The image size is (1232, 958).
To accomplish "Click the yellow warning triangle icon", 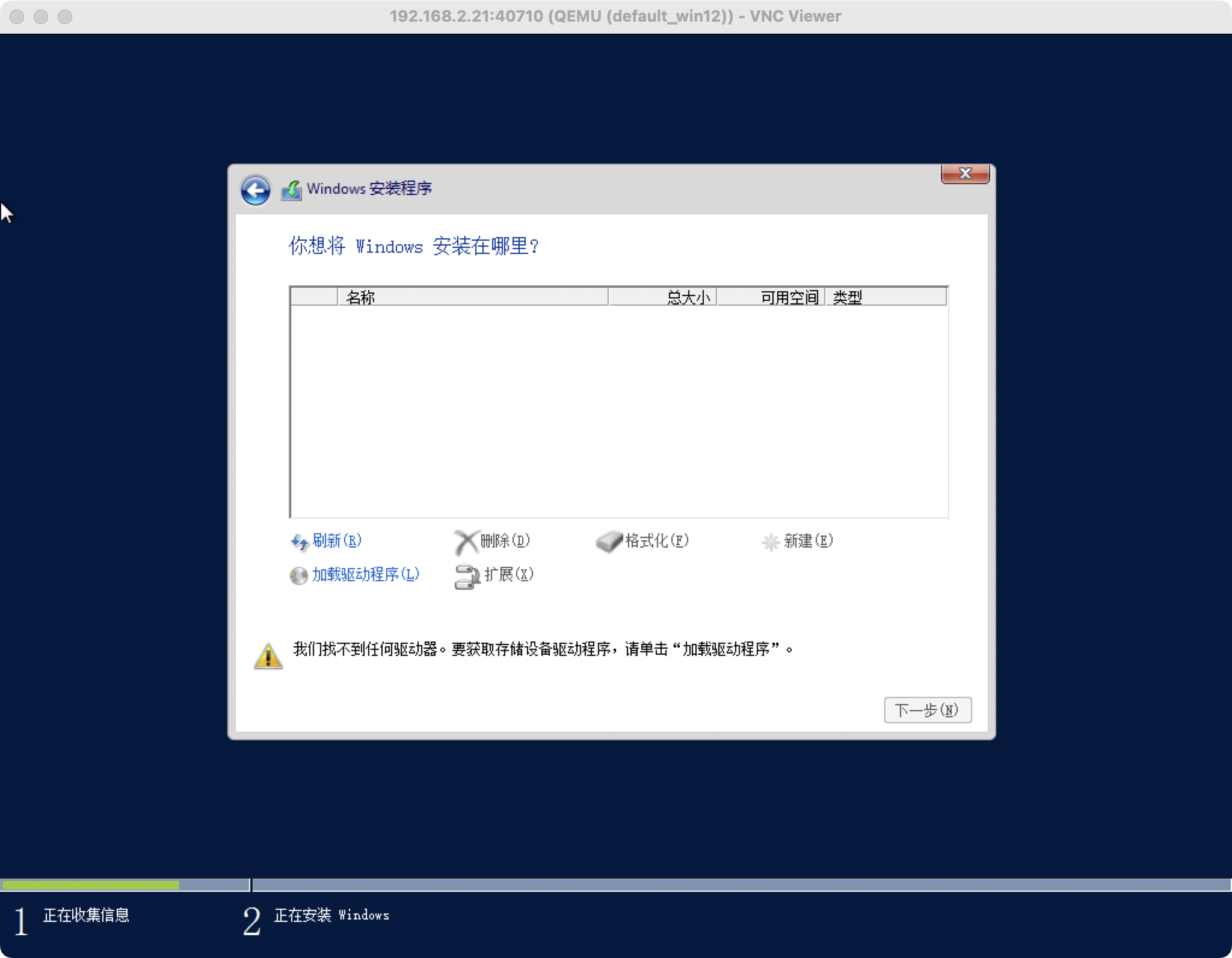I will point(268,656).
